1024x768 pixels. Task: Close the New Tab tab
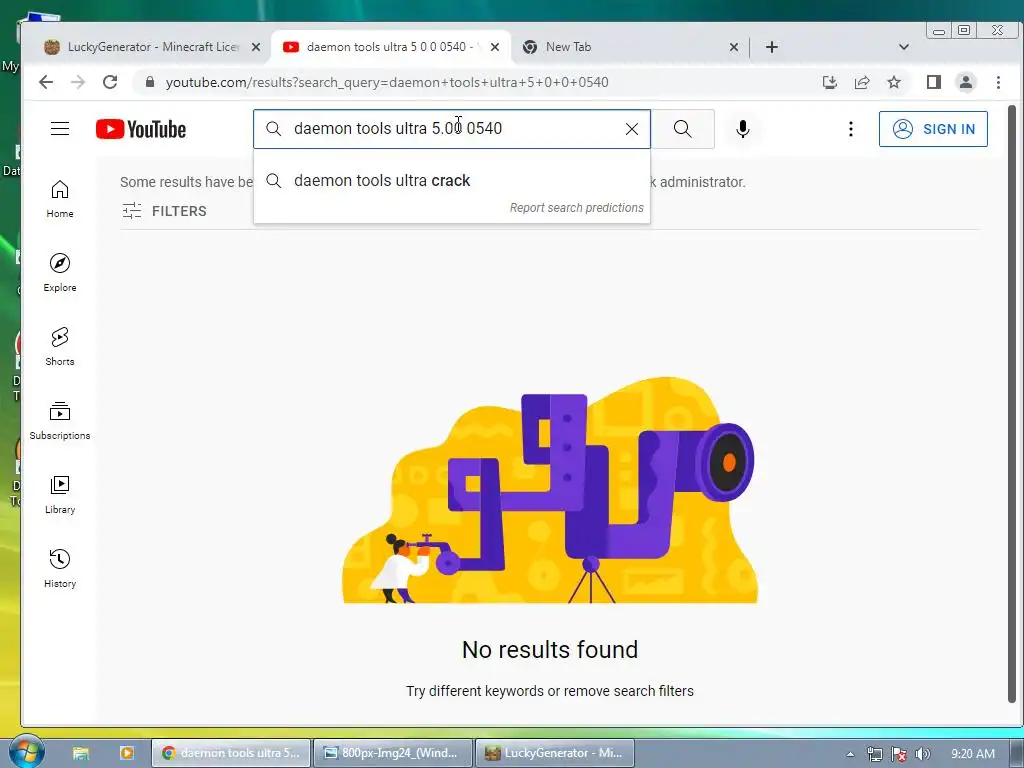click(x=734, y=47)
